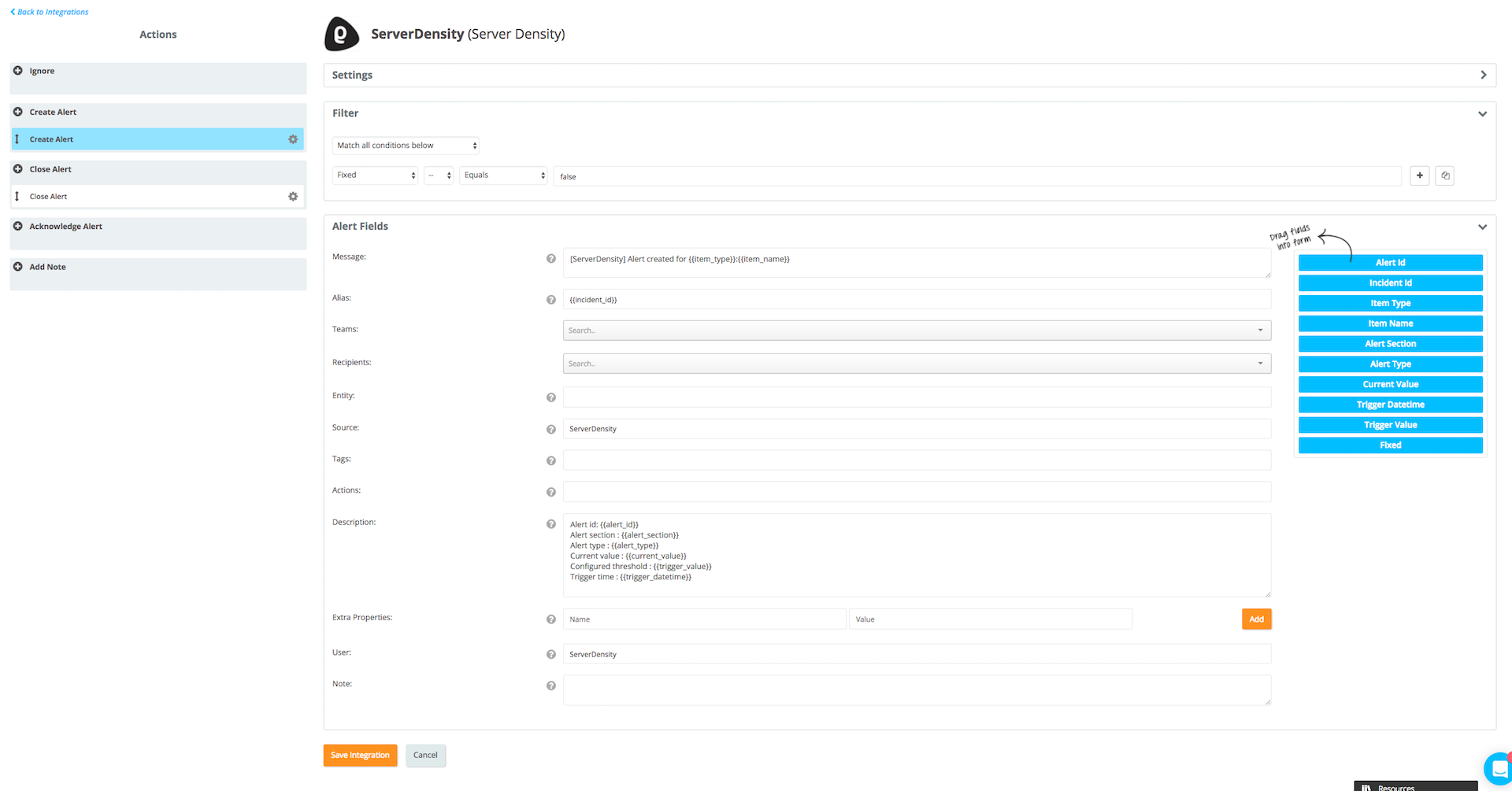The image size is (1512, 791).
Task: Click the plus icon beside Add Note
Action: (18, 267)
